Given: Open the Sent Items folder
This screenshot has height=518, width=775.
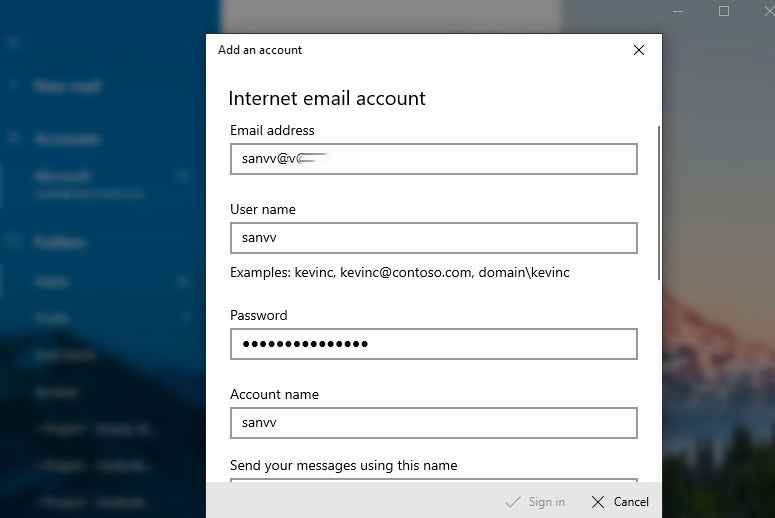Looking at the screenshot, I should click(x=65, y=355).
